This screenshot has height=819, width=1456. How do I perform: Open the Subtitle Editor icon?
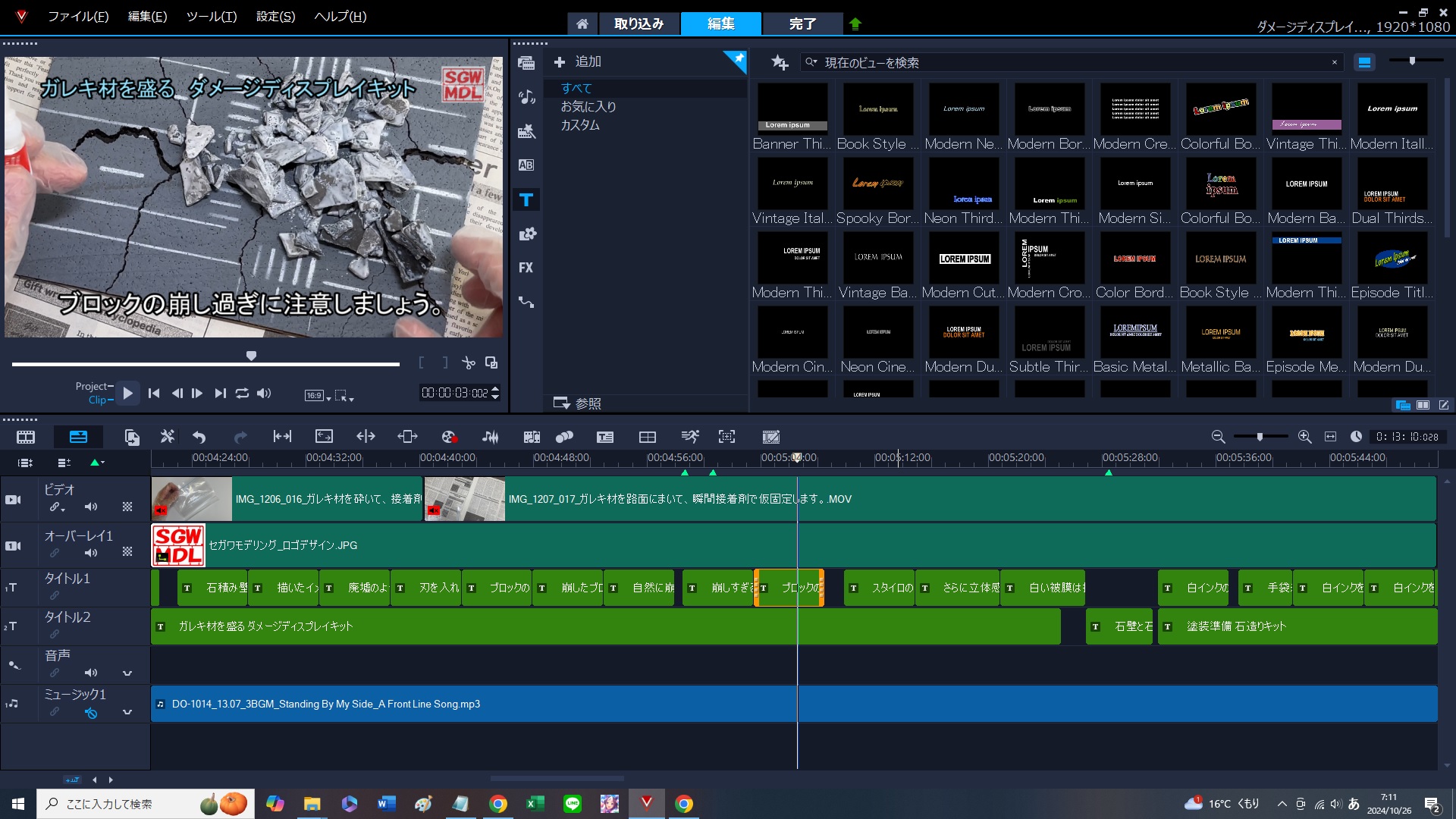(605, 437)
